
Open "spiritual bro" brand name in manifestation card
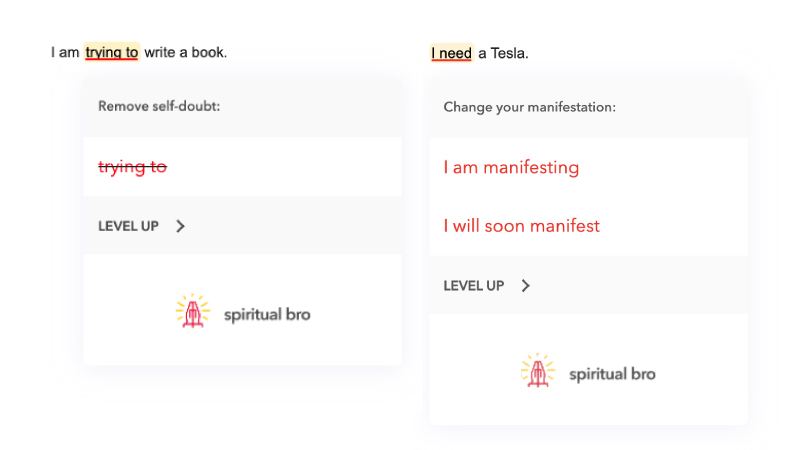[612, 374]
